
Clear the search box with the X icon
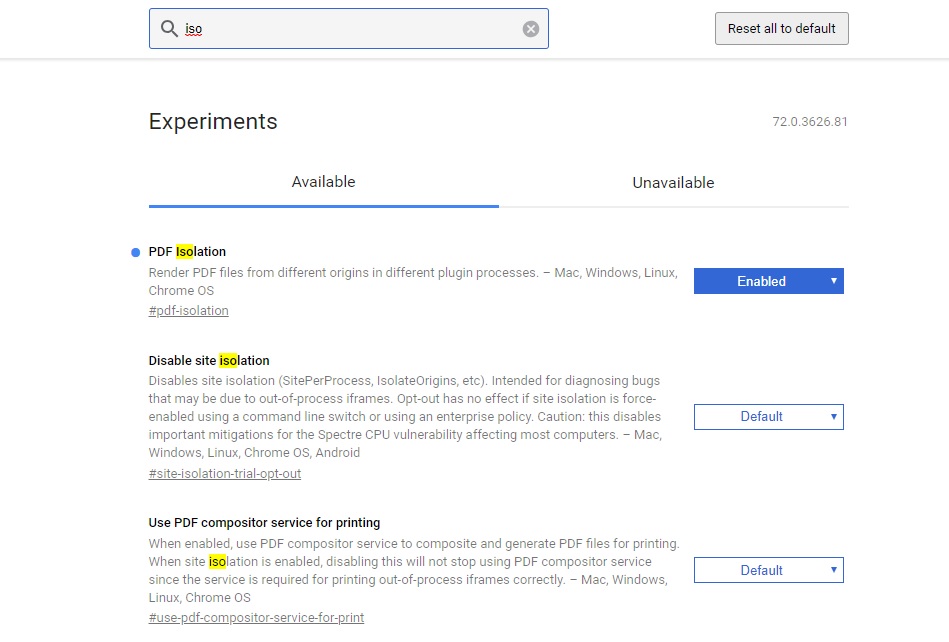click(x=531, y=29)
